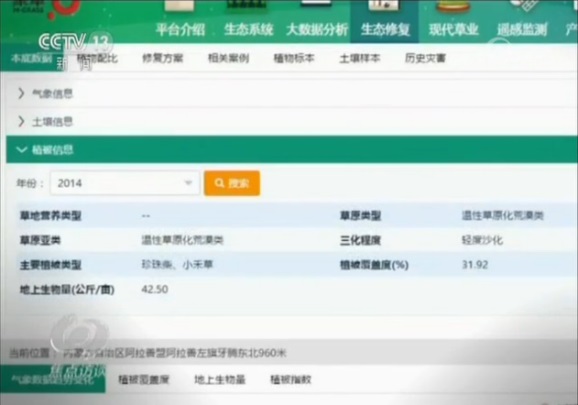The height and width of the screenshot is (405, 578).
Task: Switch to the 修复方案 tab
Action: [x=163, y=58]
